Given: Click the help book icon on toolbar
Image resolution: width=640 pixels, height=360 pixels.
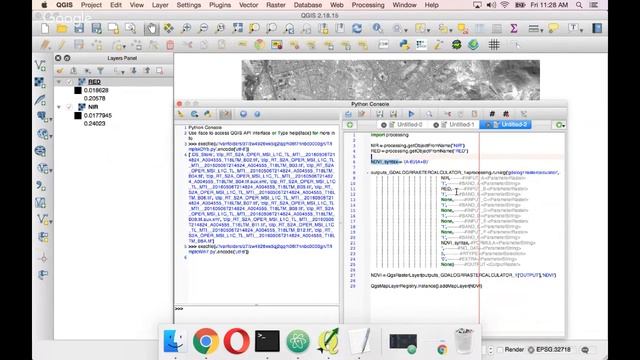Looking at the screenshot, I should pos(597,28).
